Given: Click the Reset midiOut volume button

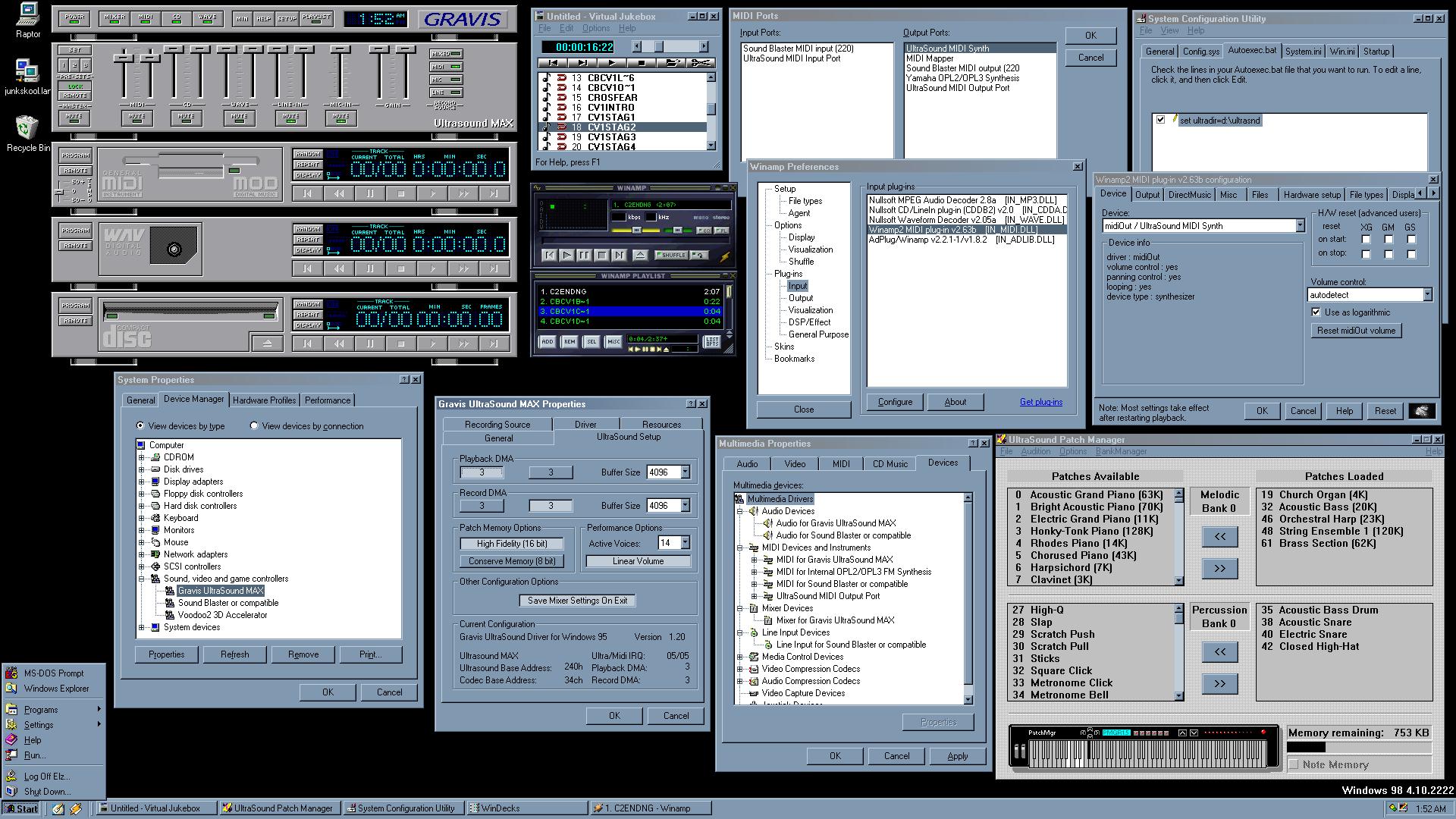Looking at the screenshot, I should pos(1356,331).
